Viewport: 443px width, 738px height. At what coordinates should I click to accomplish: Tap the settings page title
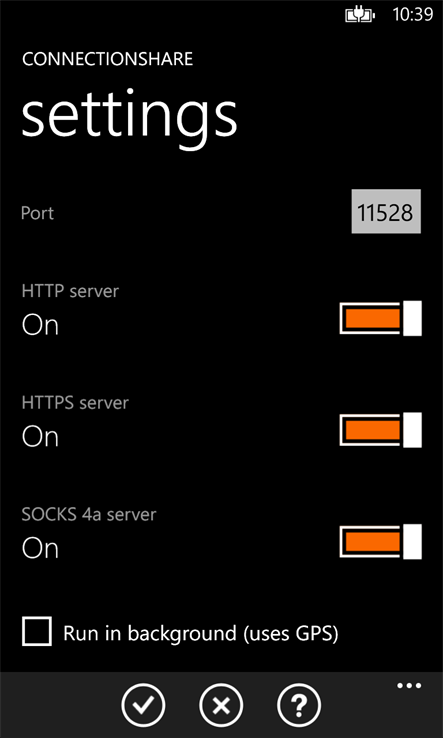click(x=129, y=118)
